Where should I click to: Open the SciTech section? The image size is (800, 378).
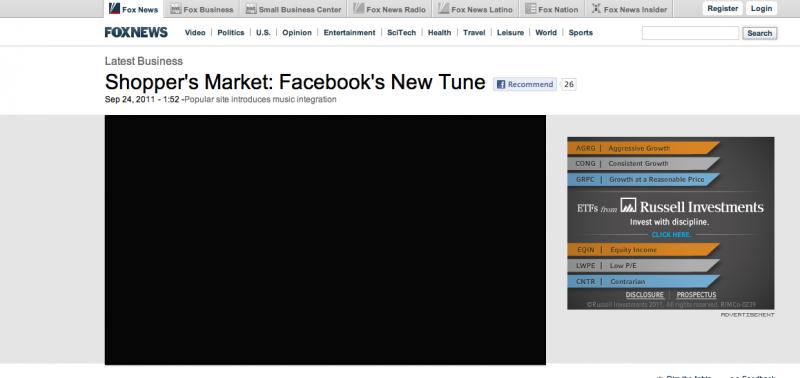[402, 33]
